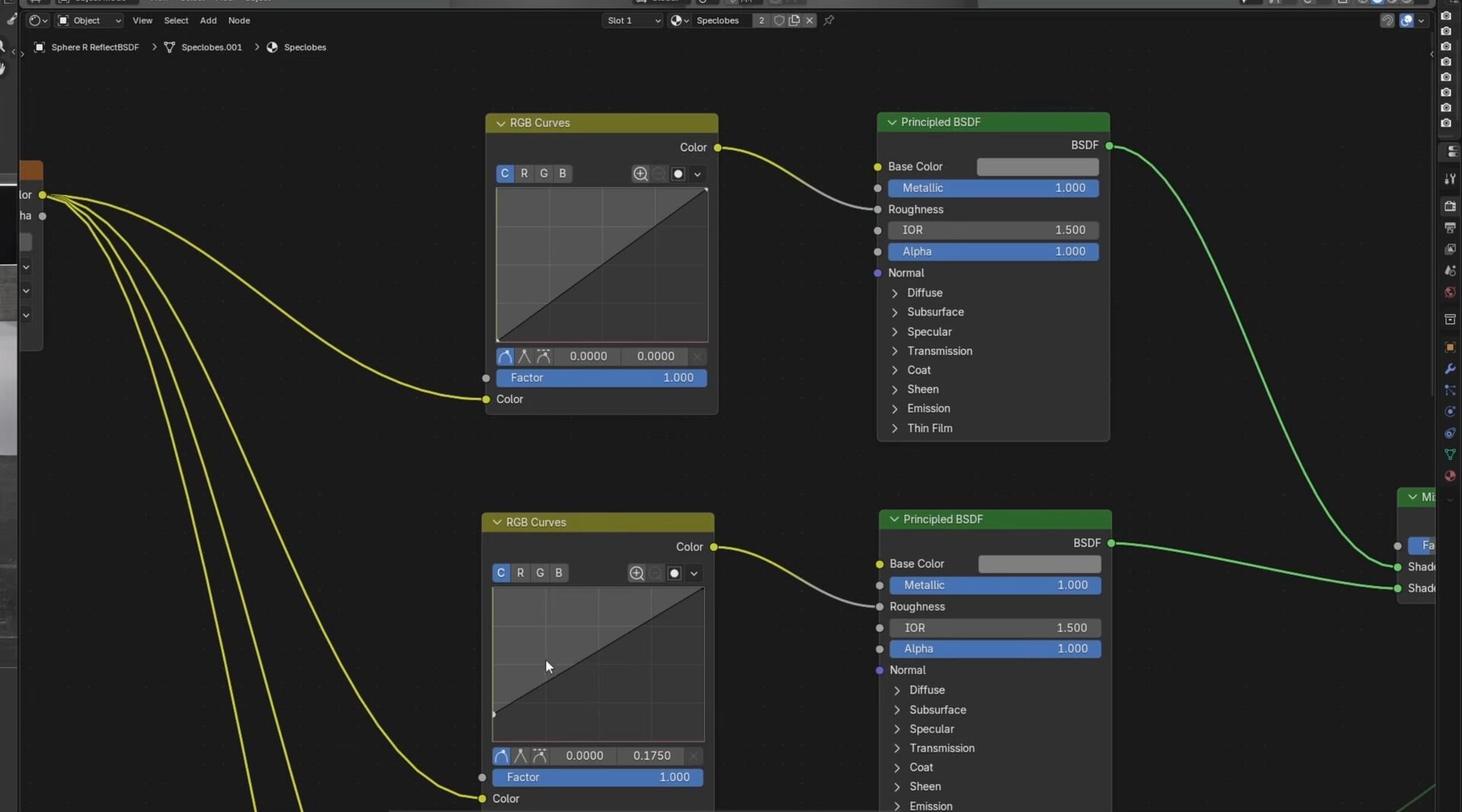Adjust Factor slider in upper RGB Curves
This screenshot has height=812, width=1462.
click(602, 377)
